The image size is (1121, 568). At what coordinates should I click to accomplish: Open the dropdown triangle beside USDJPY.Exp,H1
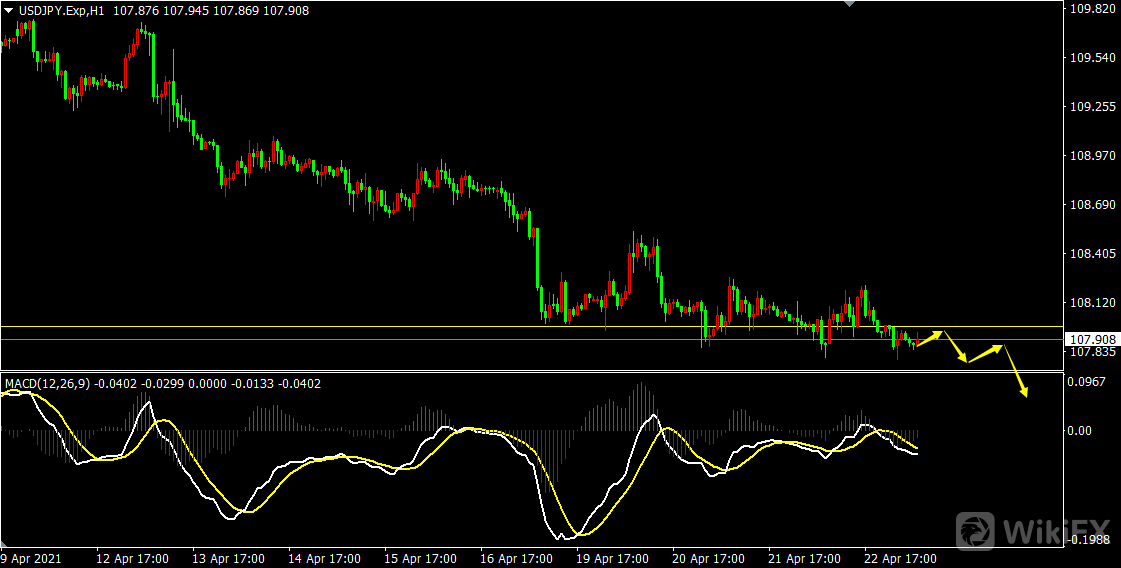9,10
